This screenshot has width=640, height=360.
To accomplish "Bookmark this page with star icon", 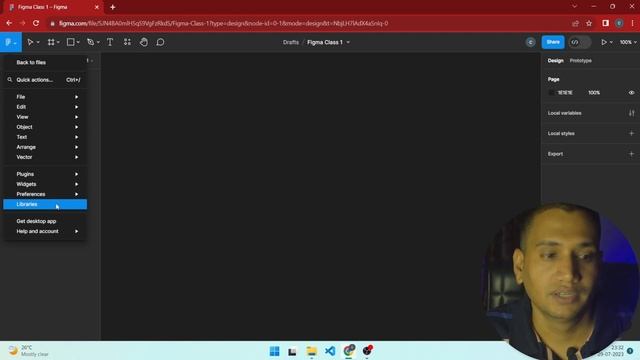I will pyautogui.click(x=589, y=23).
